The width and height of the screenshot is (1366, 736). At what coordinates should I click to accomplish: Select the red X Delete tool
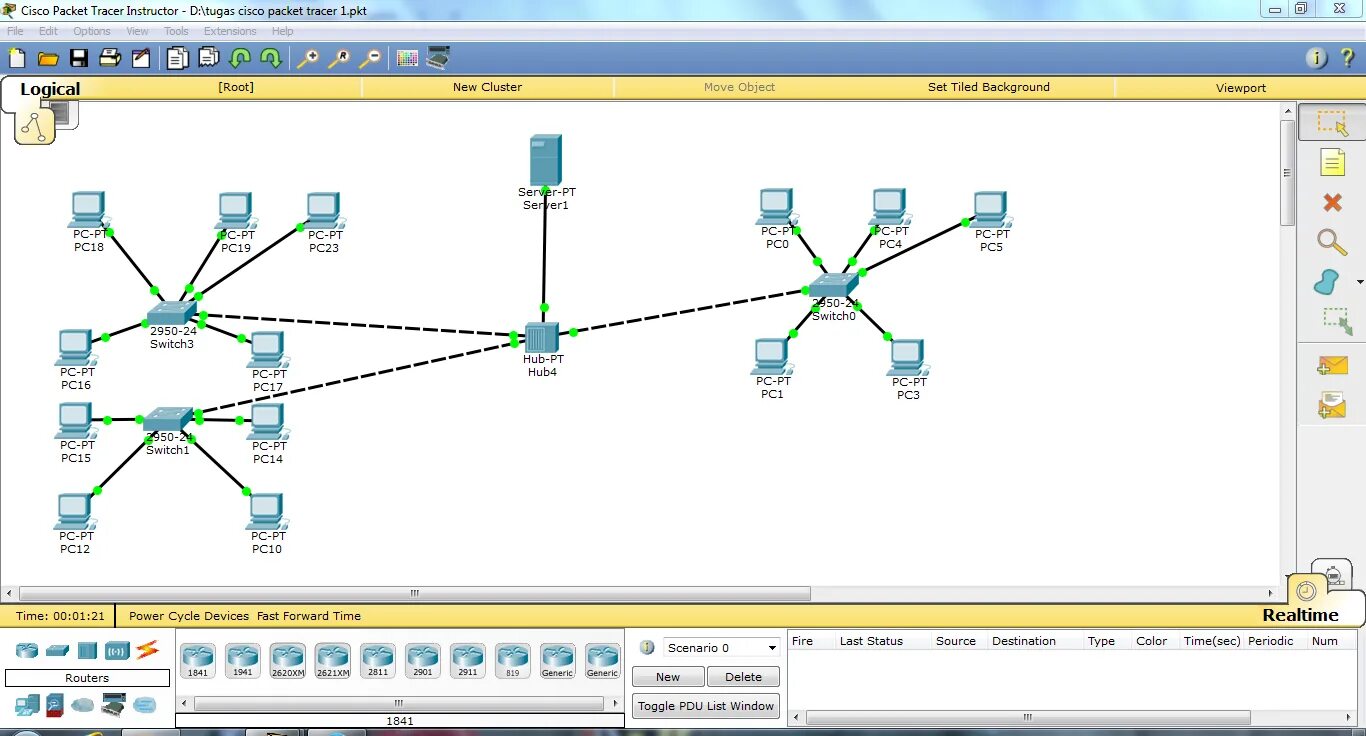click(1332, 203)
